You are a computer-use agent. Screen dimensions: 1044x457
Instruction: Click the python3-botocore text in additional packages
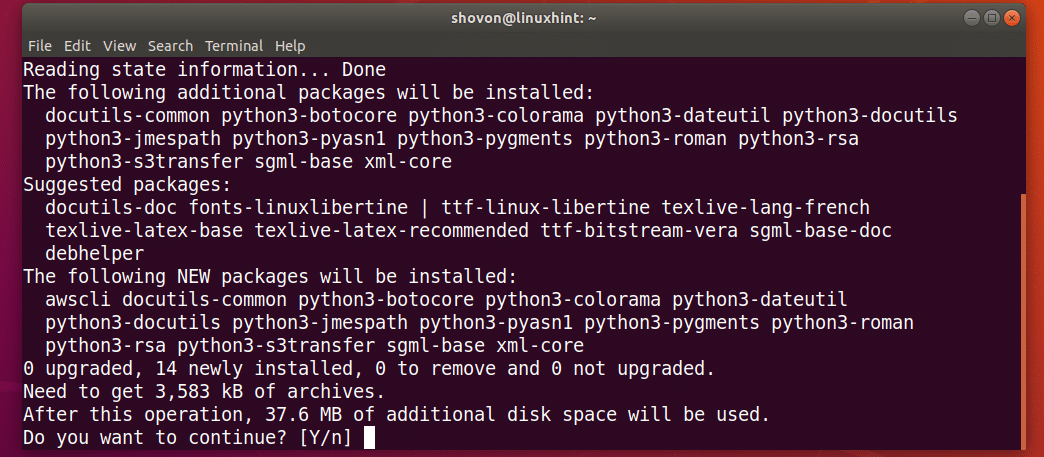[x=310, y=115]
